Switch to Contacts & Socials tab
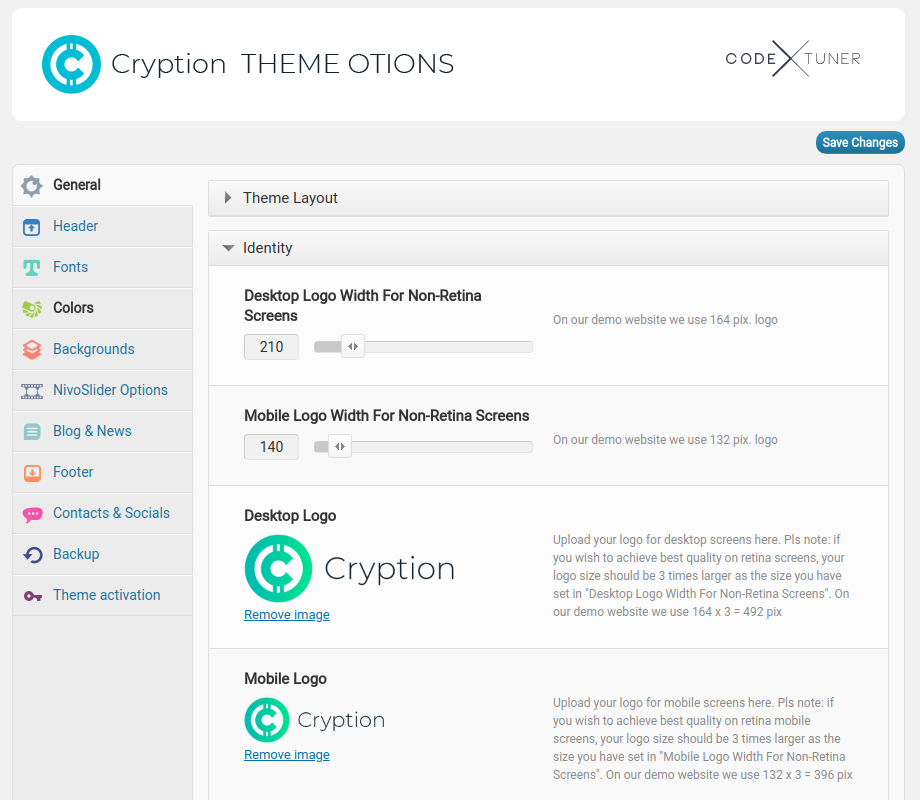This screenshot has height=800, width=920. point(111,513)
